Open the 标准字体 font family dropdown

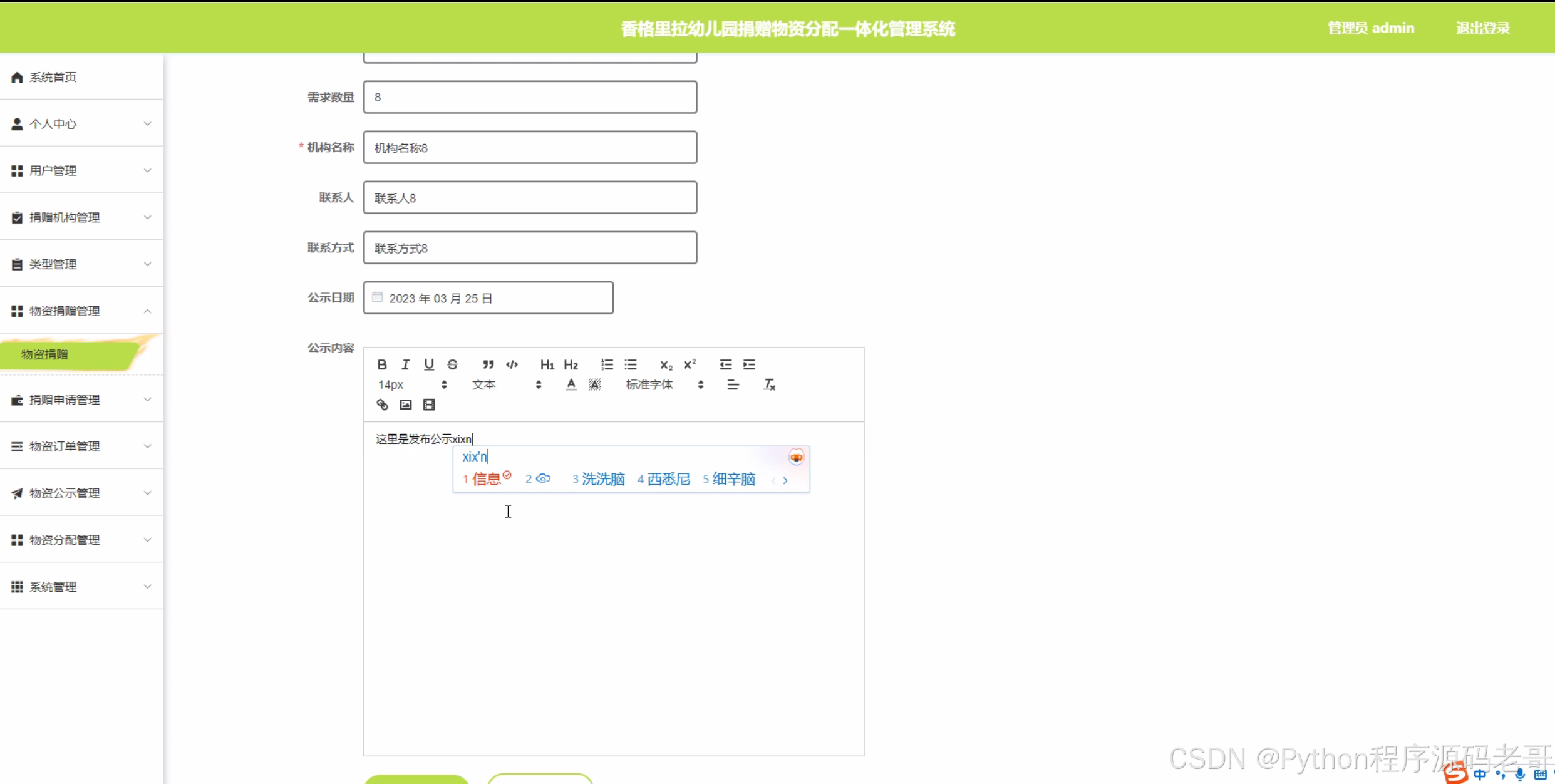664,384
